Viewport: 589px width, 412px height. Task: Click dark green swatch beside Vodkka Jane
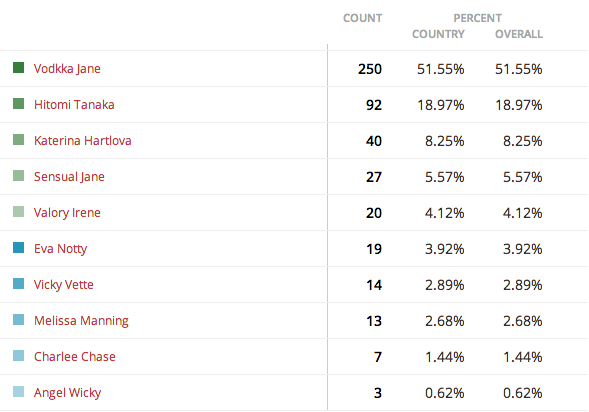coord(18,68)
